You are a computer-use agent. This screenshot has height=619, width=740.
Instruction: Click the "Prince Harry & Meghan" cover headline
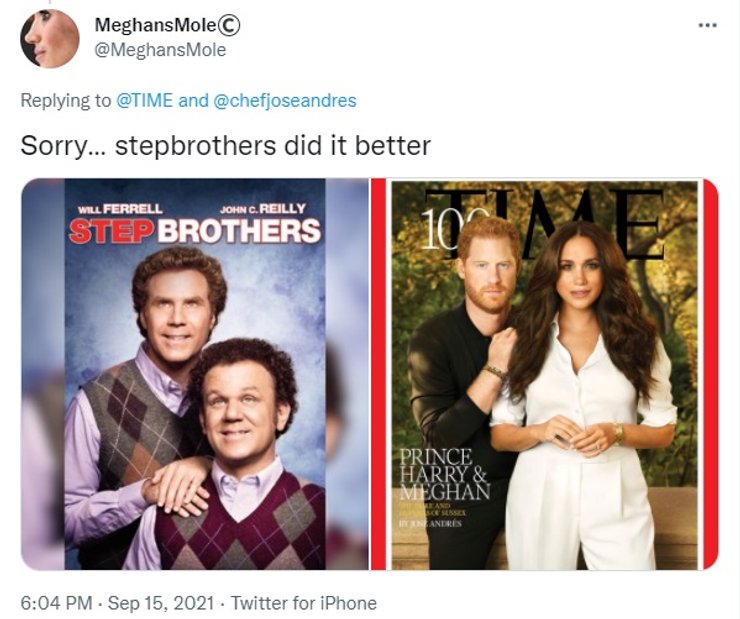pos(444,474)
